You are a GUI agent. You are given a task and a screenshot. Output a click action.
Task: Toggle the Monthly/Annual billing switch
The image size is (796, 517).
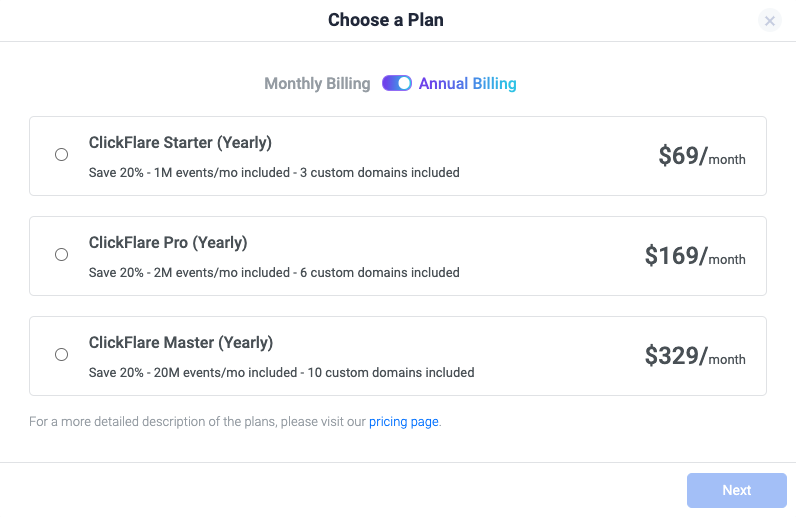397,84
